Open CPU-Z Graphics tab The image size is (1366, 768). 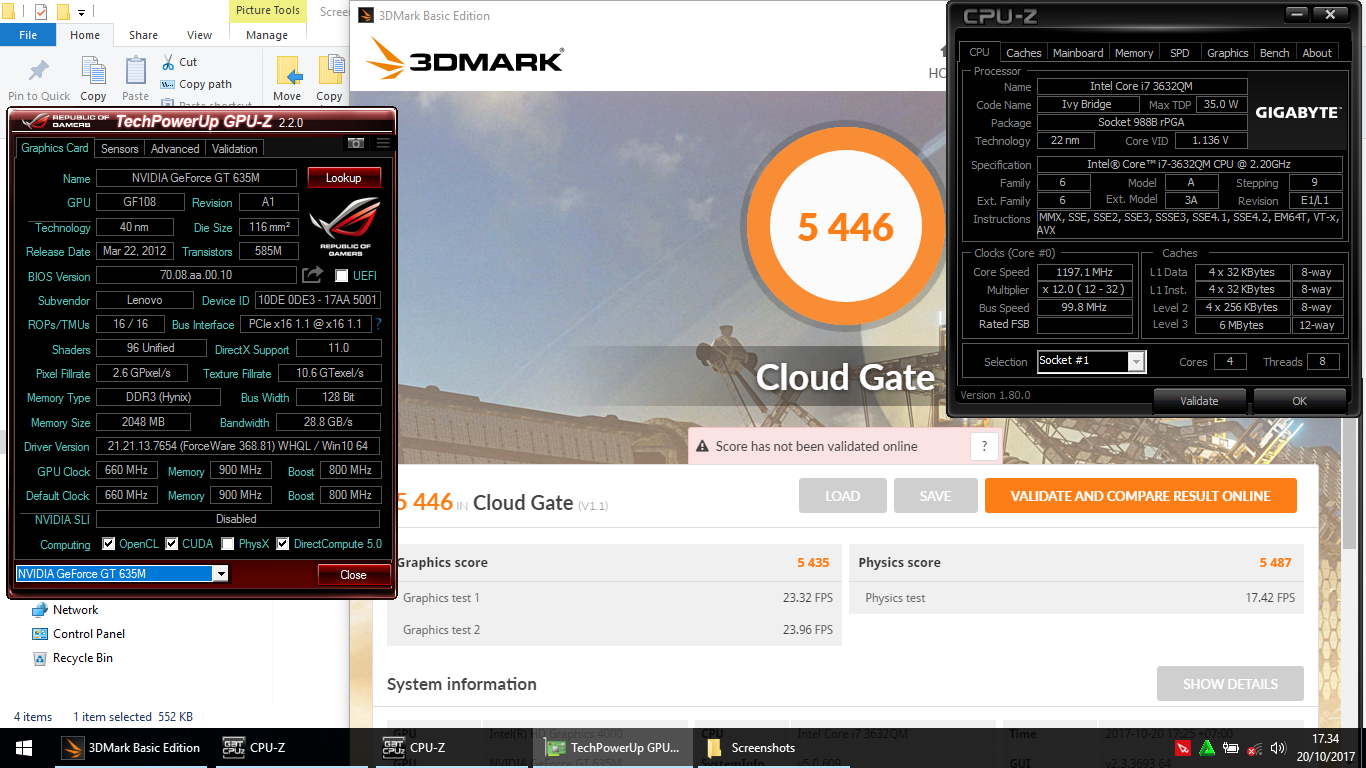pyautogui.click(x=1227, y=53)
